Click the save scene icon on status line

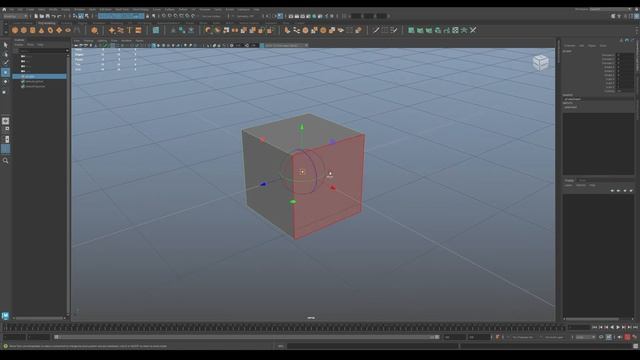47,16
